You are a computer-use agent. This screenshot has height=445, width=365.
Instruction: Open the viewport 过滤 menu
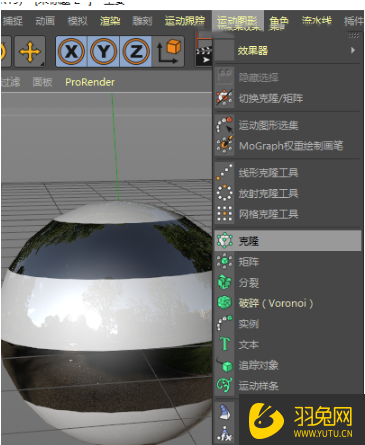[10, 82]
